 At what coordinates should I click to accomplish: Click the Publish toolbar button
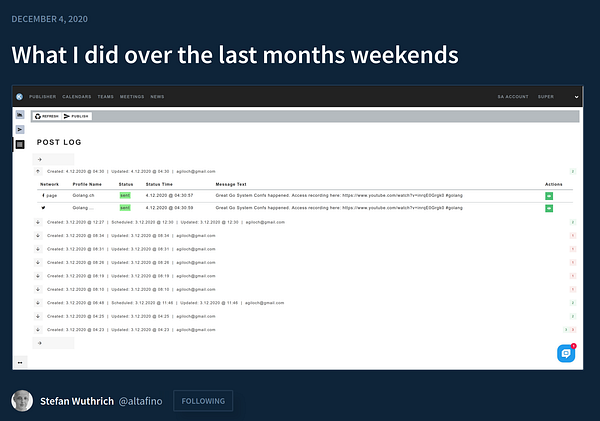pos(77,116)
